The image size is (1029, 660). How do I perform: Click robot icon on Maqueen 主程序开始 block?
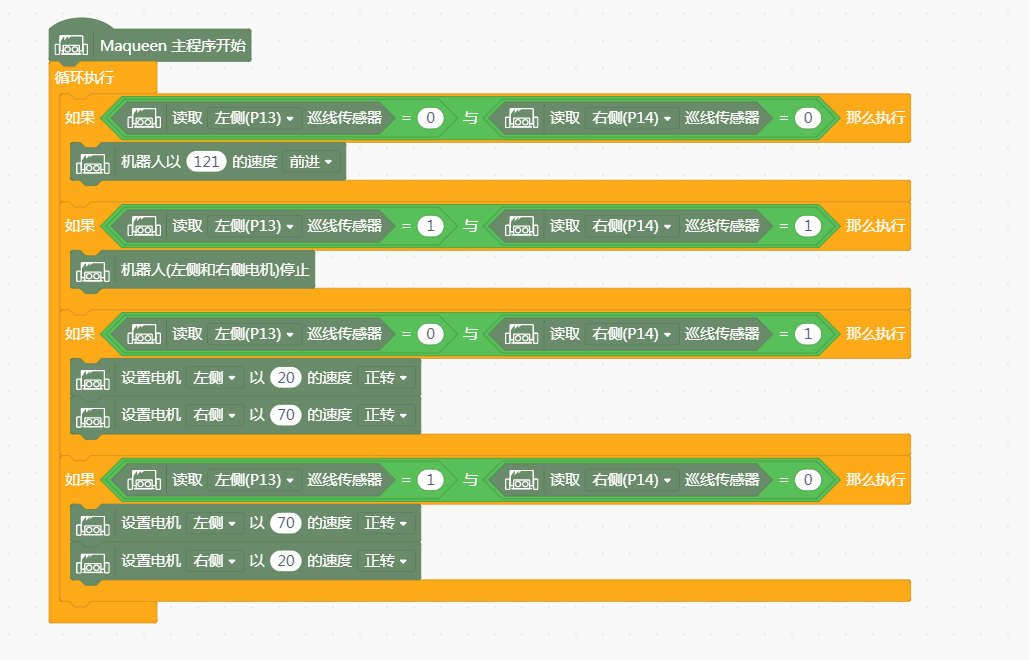[x=72, y=46]
